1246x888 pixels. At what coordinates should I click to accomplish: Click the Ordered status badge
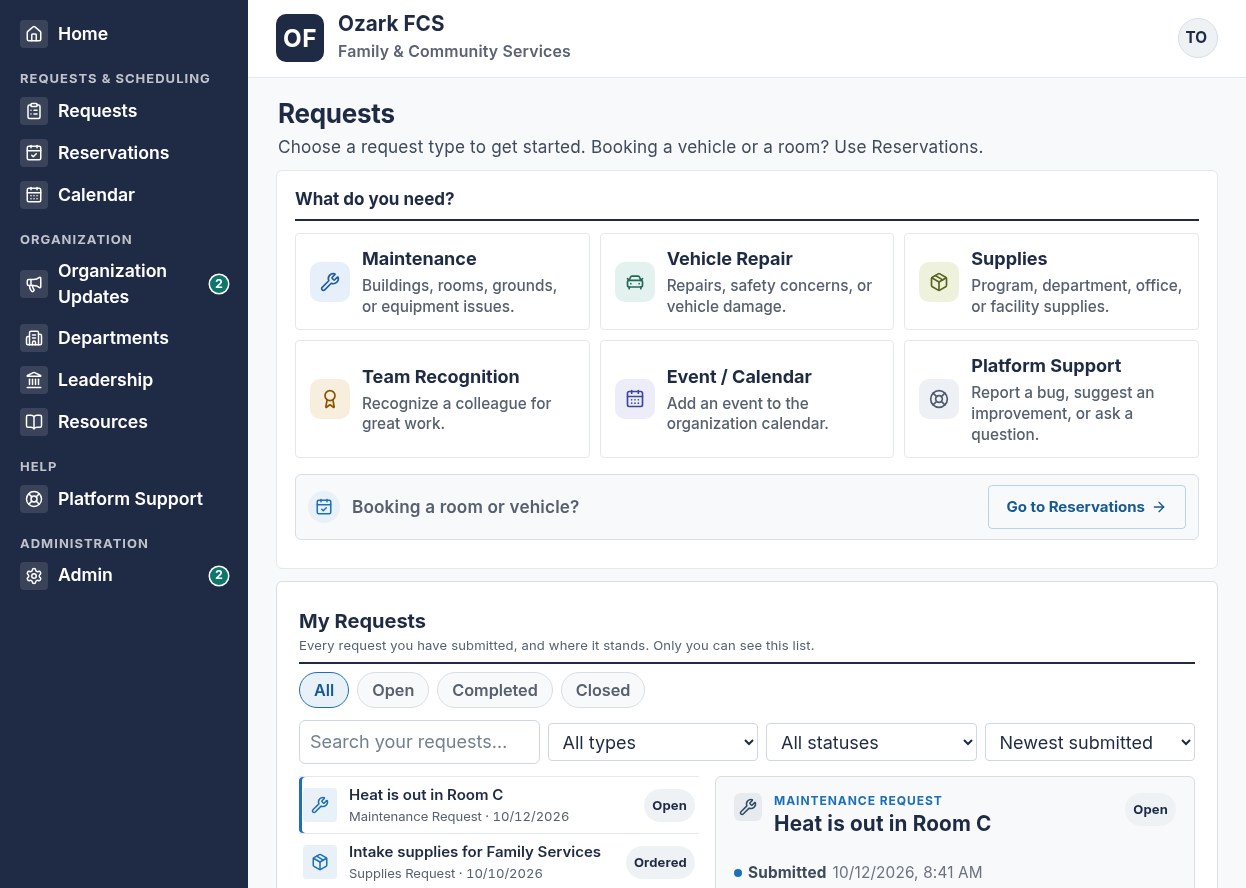(x=660, y=862)
